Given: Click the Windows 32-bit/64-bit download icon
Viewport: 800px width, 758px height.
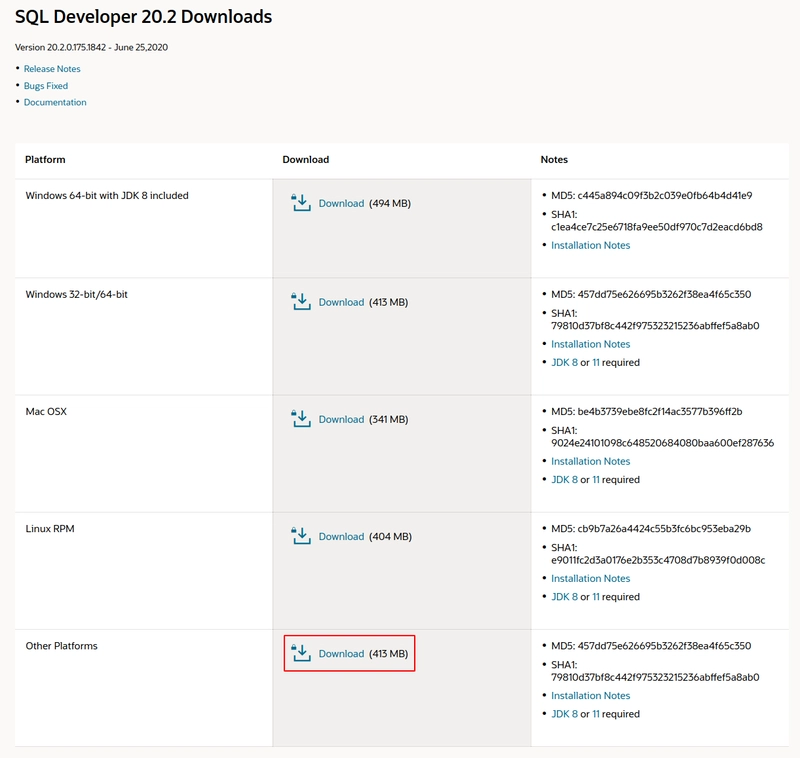Looking at the screenshot, I should (301, 301).
